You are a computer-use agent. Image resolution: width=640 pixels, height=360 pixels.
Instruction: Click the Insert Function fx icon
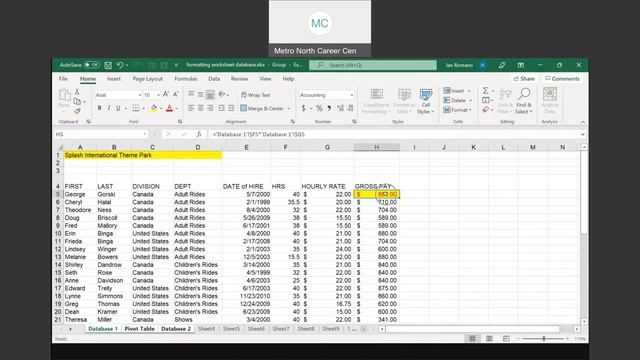(x=199, y=134)
